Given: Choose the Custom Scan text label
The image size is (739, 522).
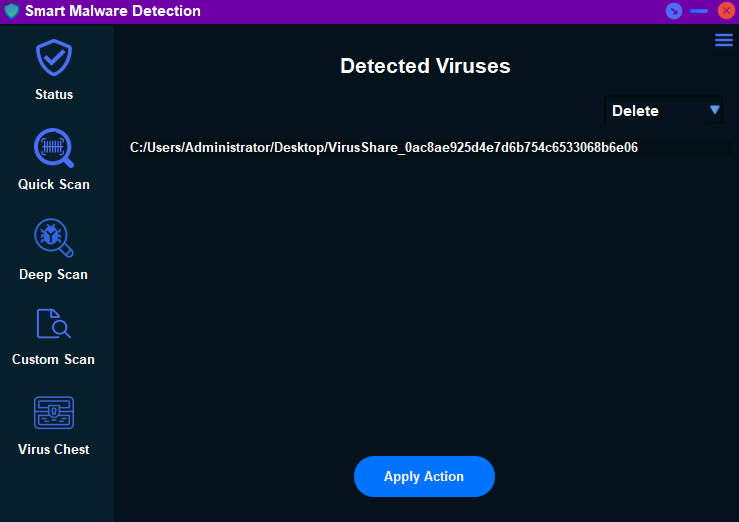Looking at the screenshot, I should click(54, 360).
